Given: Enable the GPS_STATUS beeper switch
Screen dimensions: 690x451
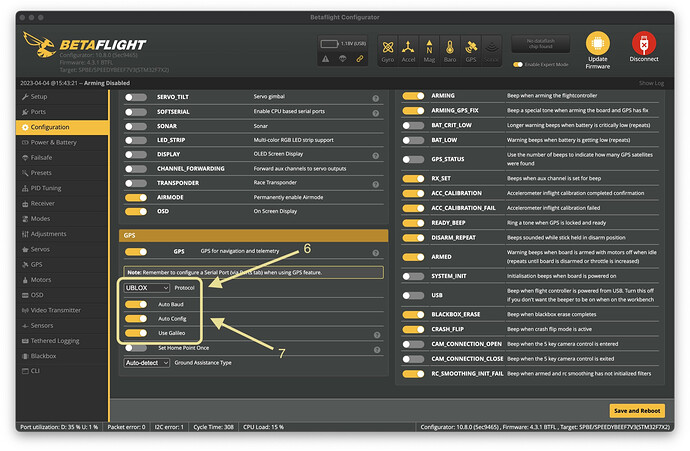Looking at the screenshot, I should click(x=413, y=159).
